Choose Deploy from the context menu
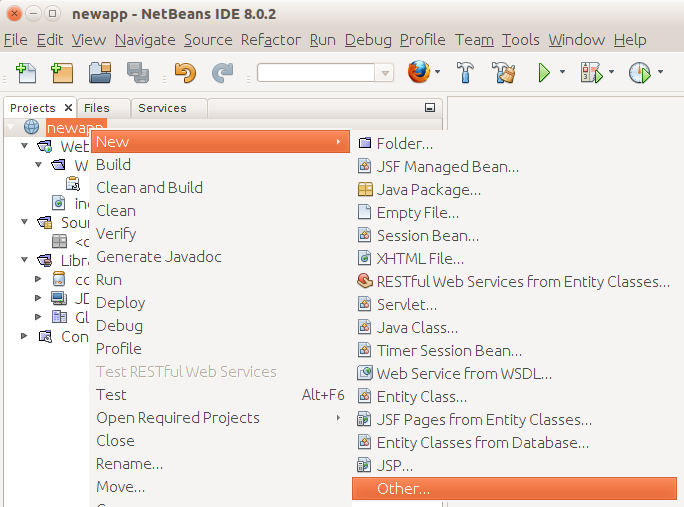Viewport: 684px width, 507px height. pos(220,303)
